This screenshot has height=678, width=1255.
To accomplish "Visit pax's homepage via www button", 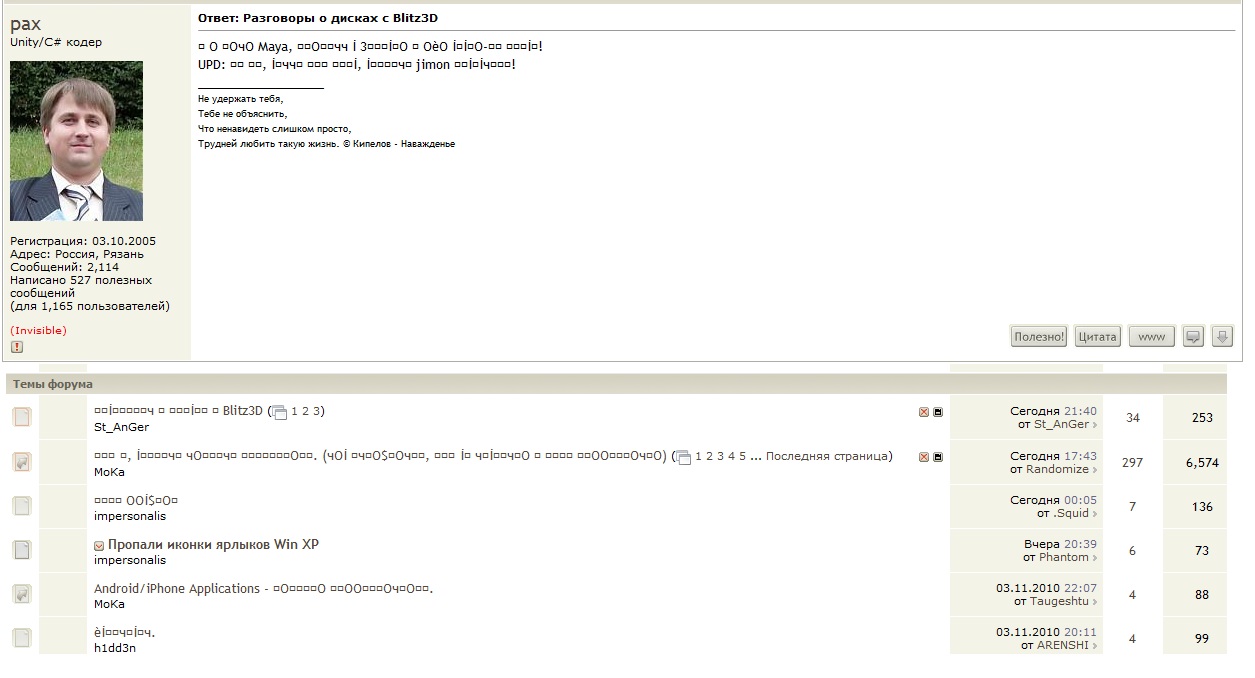I will click(1152, 337).
